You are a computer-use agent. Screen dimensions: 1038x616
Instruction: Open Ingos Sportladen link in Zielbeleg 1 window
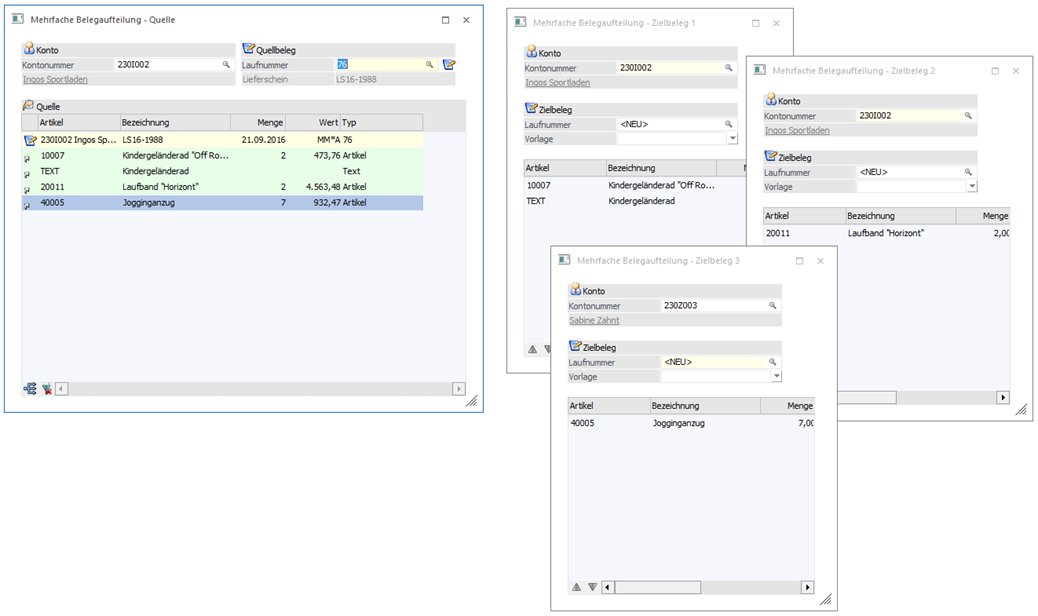(557, 83)
